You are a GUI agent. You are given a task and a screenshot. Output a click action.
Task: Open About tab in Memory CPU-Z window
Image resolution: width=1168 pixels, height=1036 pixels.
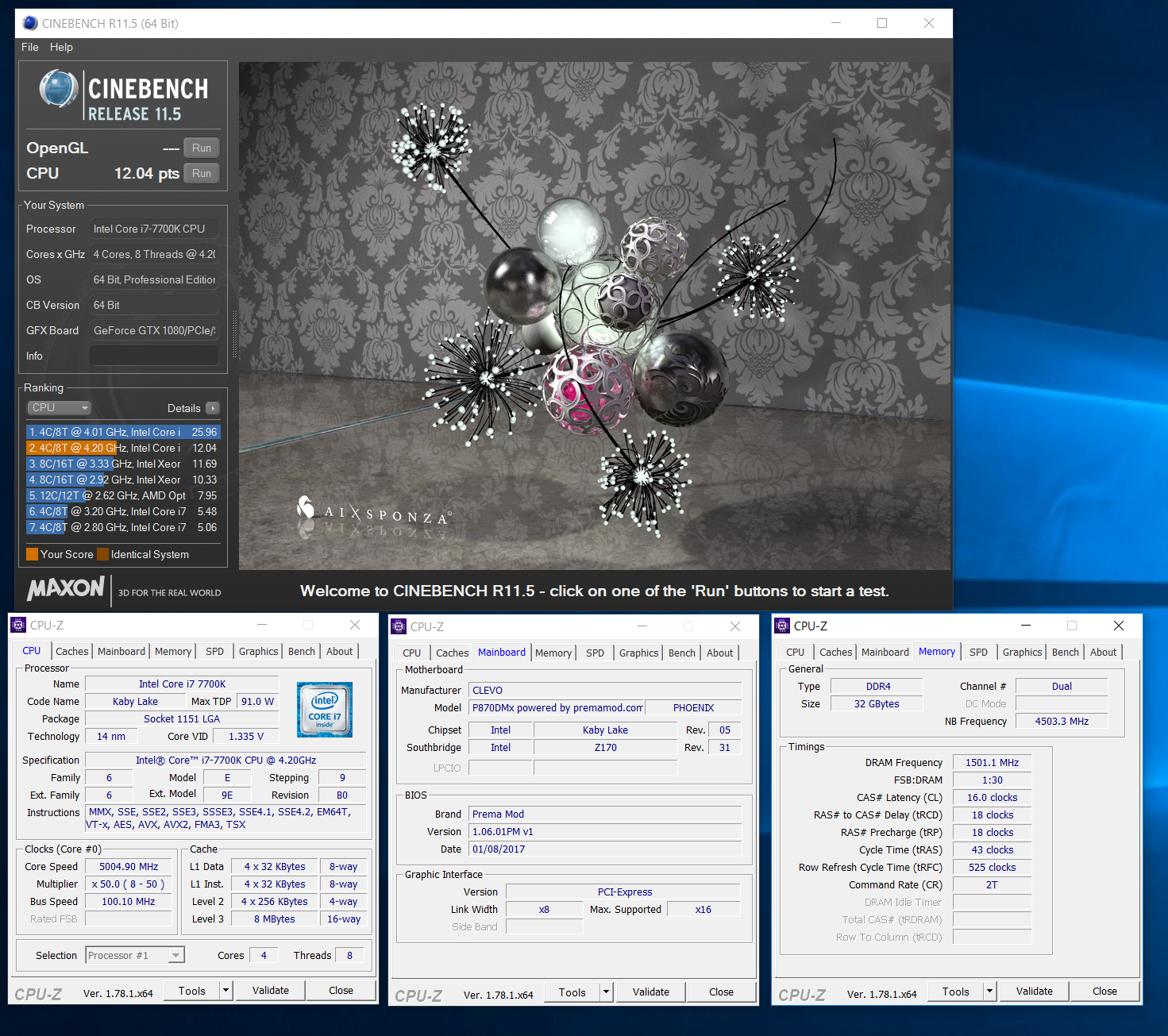1104,652
